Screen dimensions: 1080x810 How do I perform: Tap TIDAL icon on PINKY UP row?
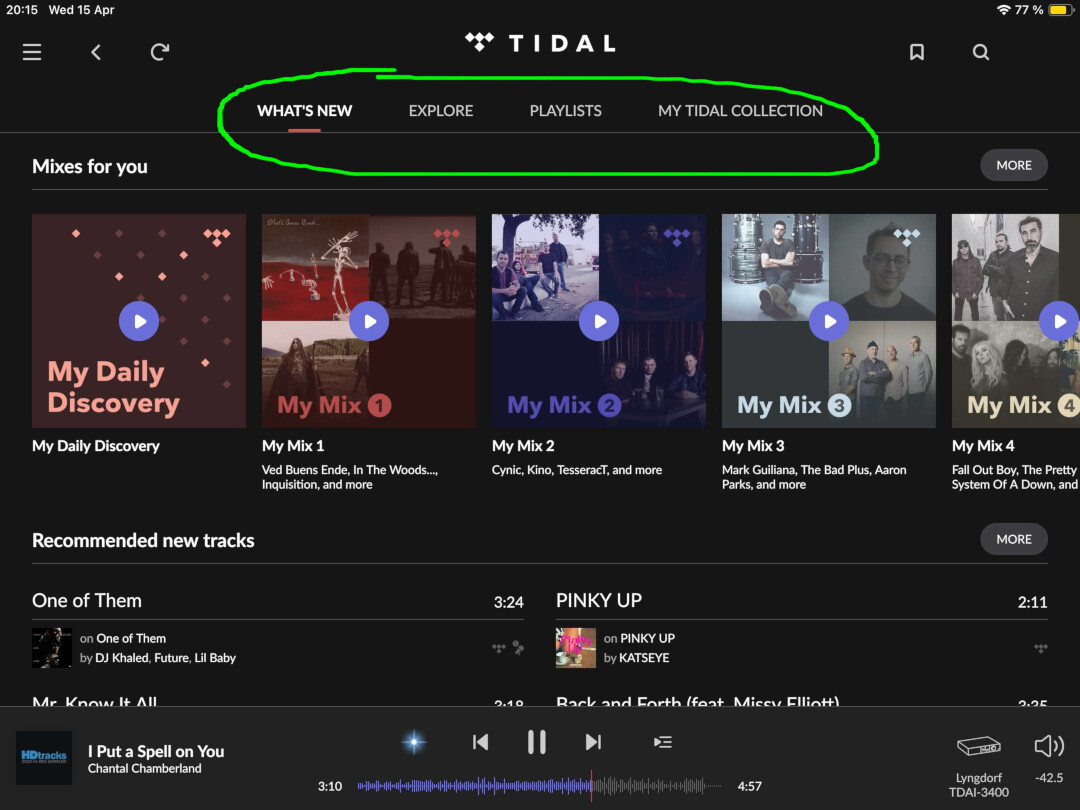(x=1041, y=647)
